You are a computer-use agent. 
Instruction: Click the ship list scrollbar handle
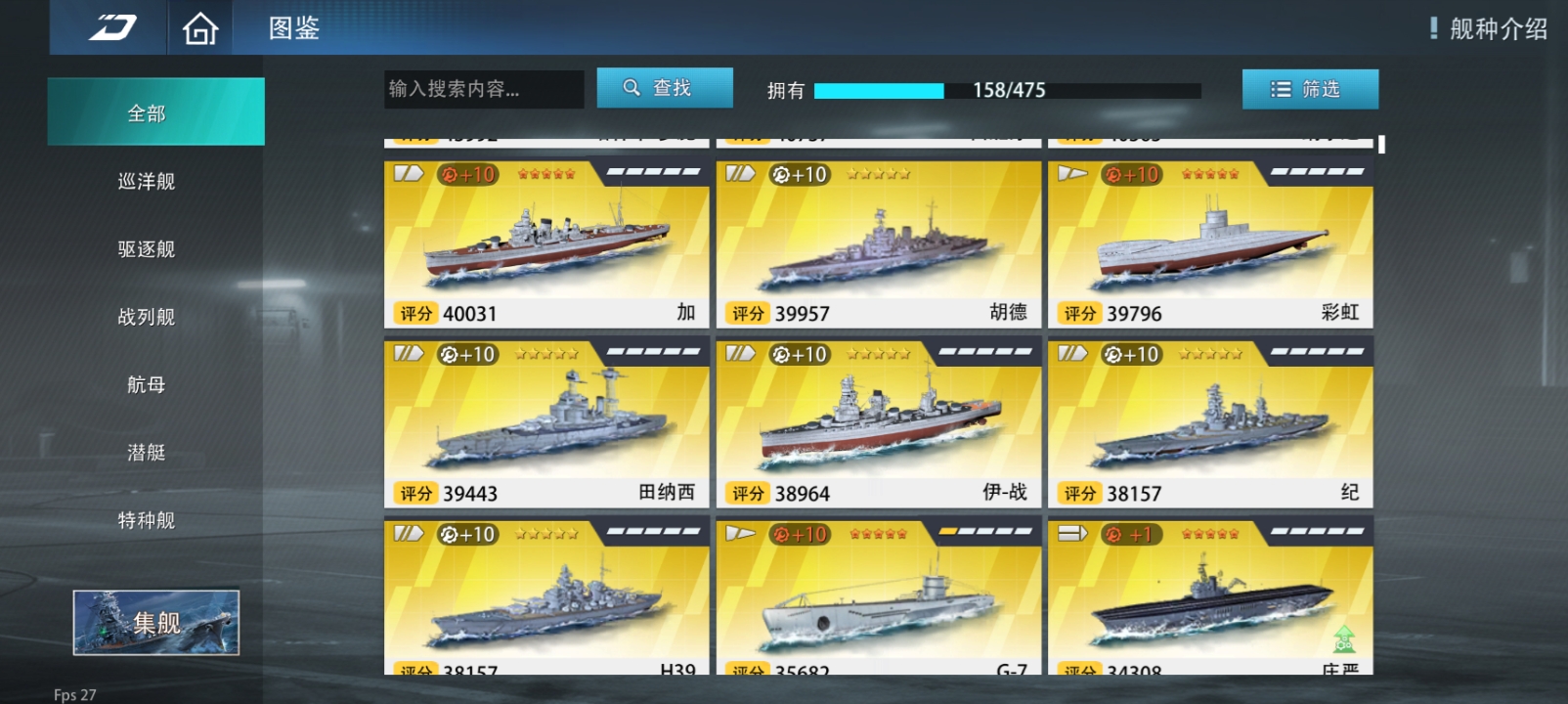(x=1381, y=144)
